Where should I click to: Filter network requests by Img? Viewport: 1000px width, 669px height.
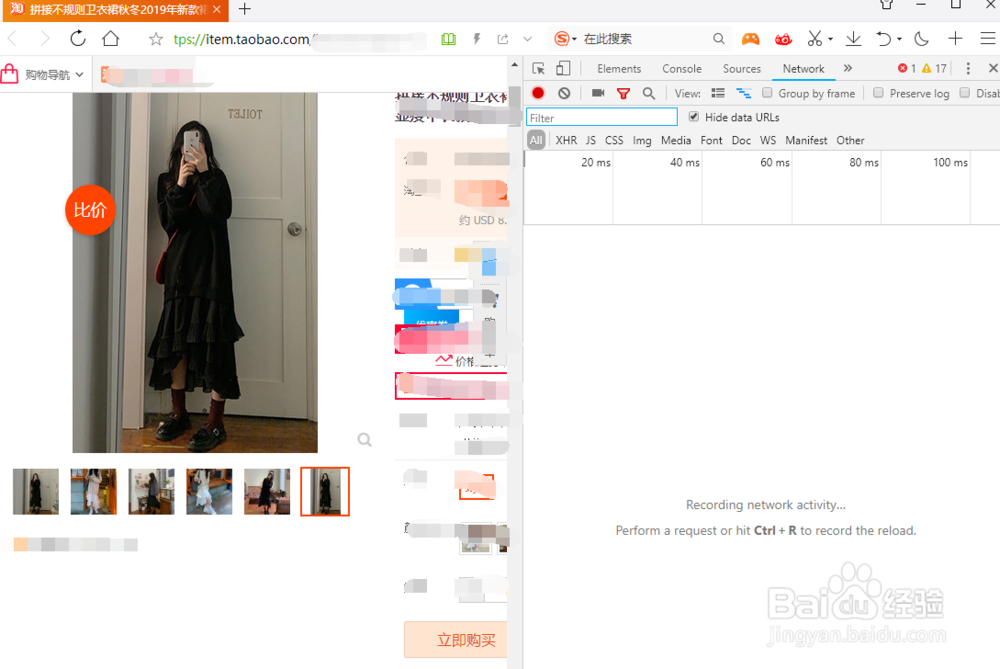pos(642,140)
